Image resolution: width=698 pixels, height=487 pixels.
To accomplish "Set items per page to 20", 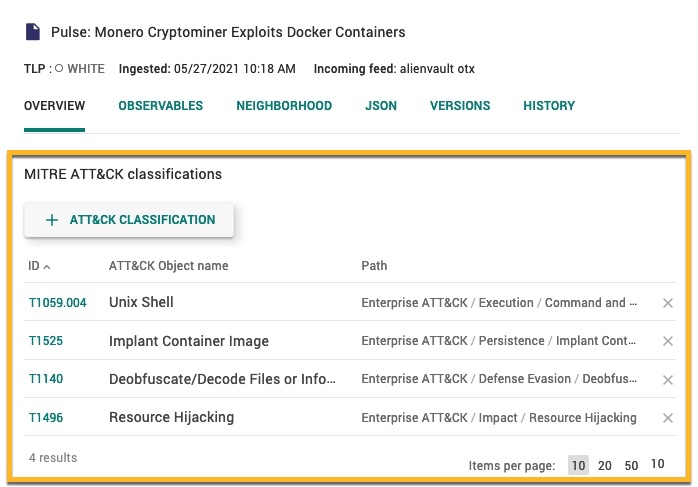I will tap(605, 465).
